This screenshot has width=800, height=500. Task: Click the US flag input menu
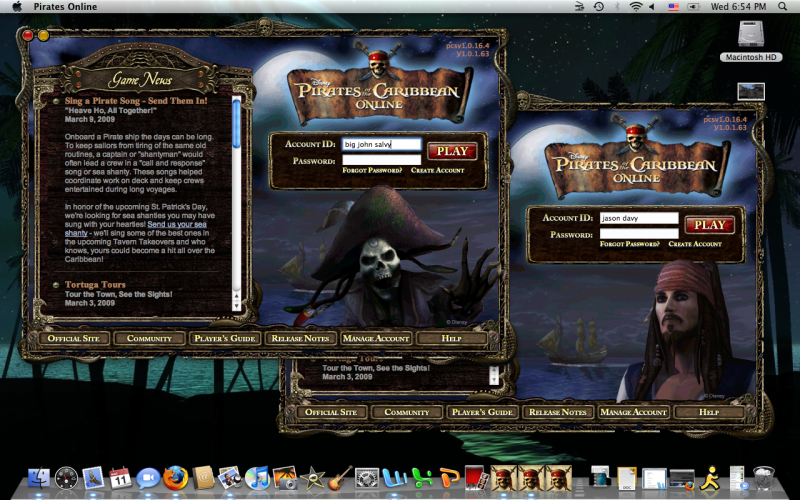[x=673, y=7]
